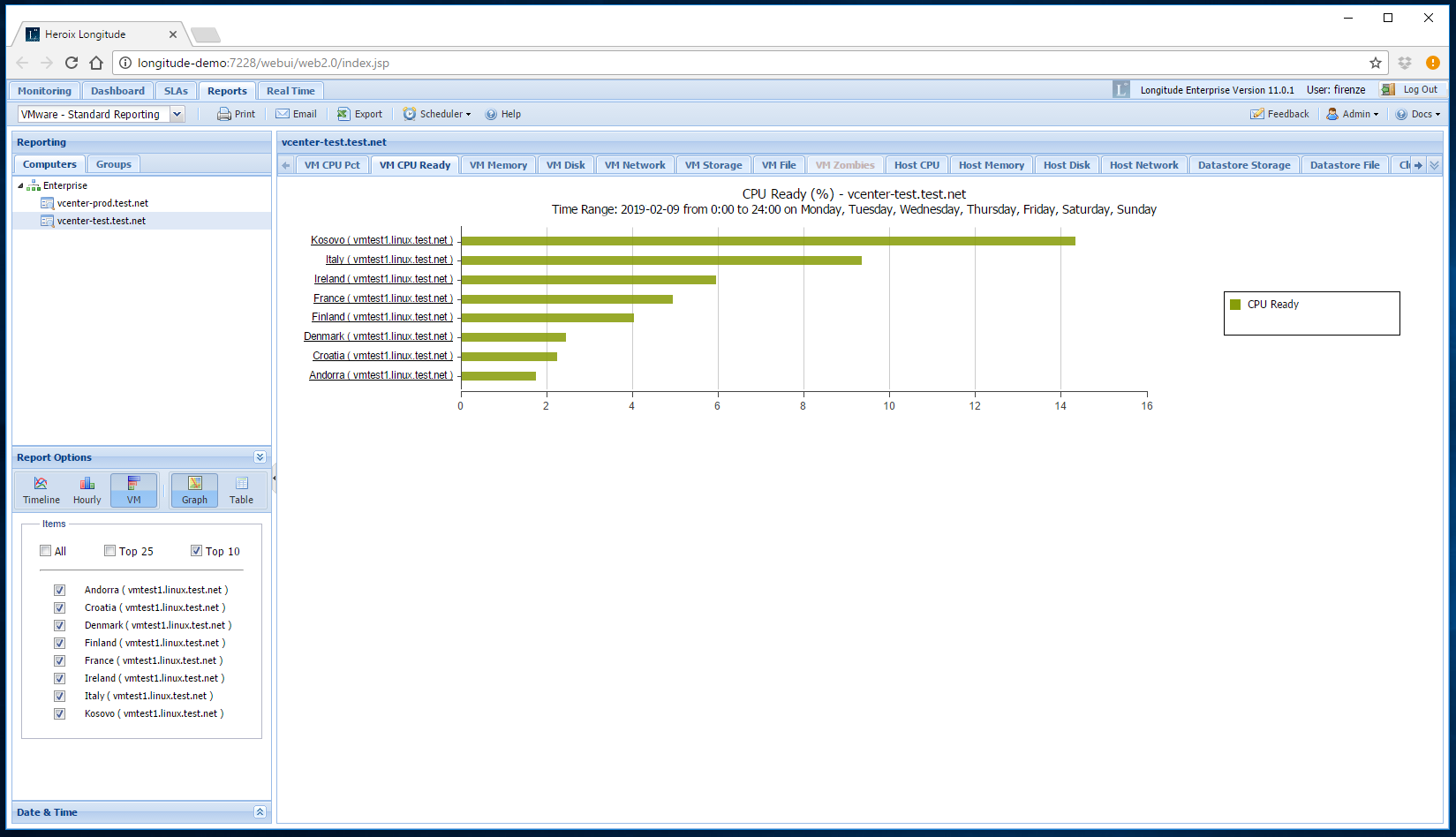
Task: Show data as Table view
Action: pyautogui.click(x=241, y=490)
